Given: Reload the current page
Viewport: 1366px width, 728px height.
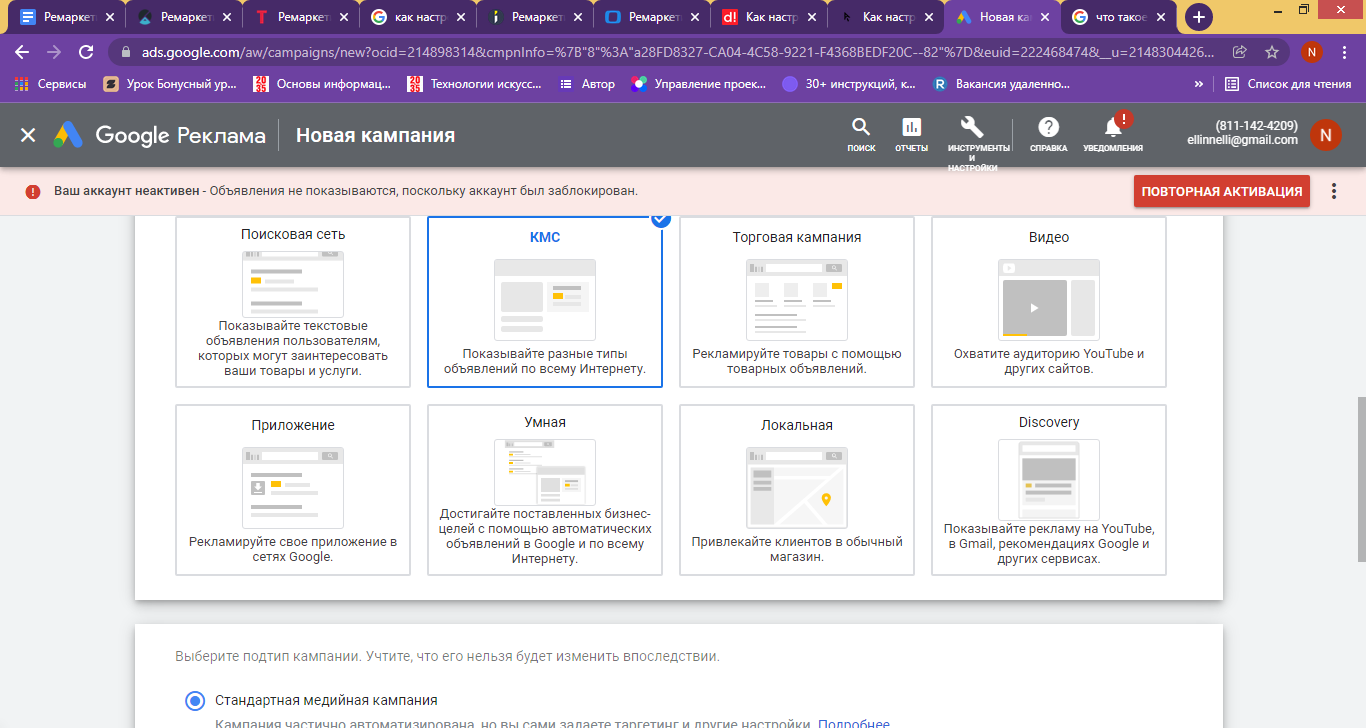Looking at the screenshot, I should pyautogui.click(x=86, y=52).
